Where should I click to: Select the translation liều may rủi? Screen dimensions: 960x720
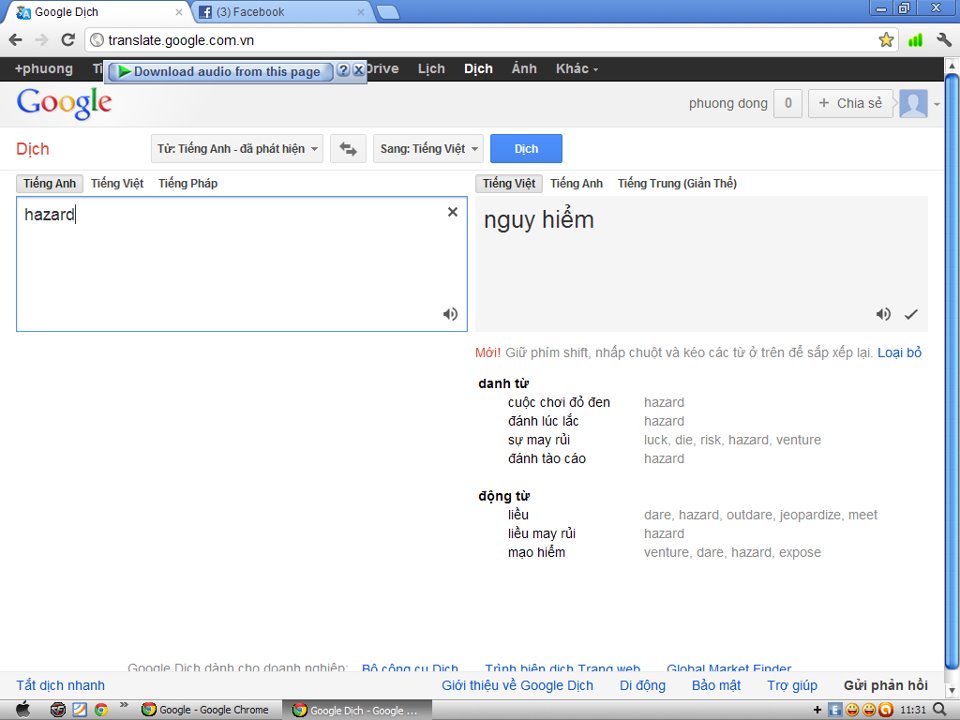[x=542, y=533]
